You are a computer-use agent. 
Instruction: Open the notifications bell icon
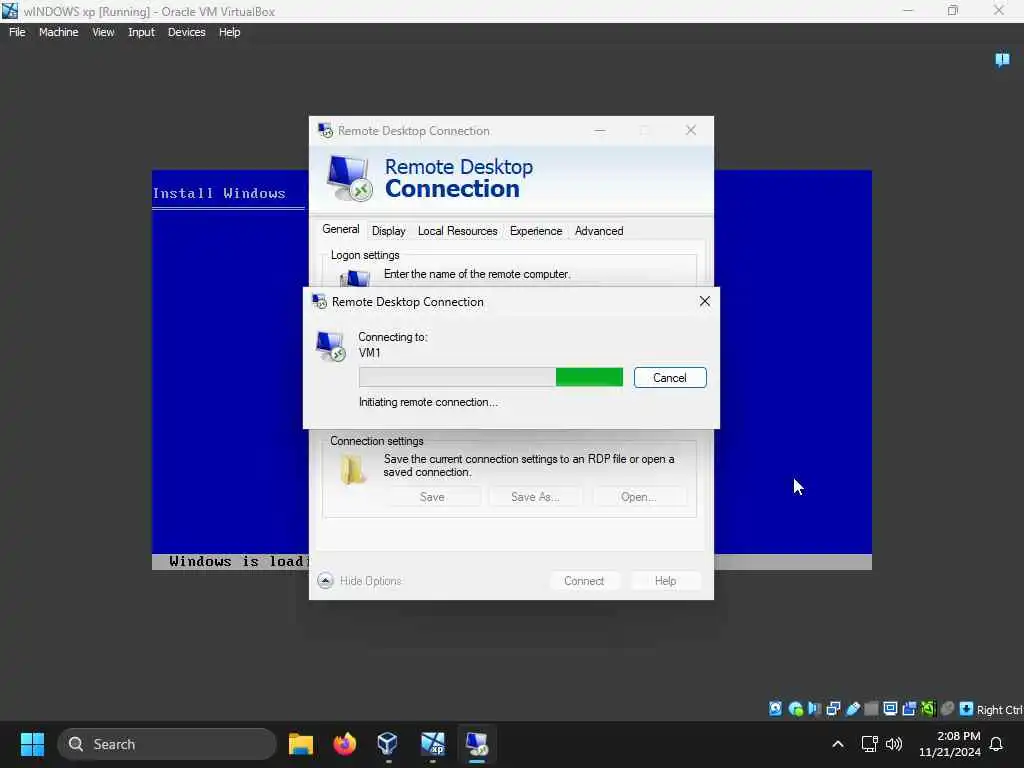click(996, 744)
